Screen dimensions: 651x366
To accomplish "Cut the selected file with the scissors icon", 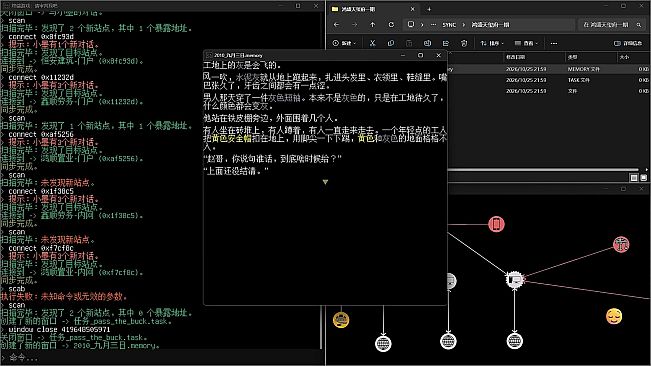I will (372, 43).
